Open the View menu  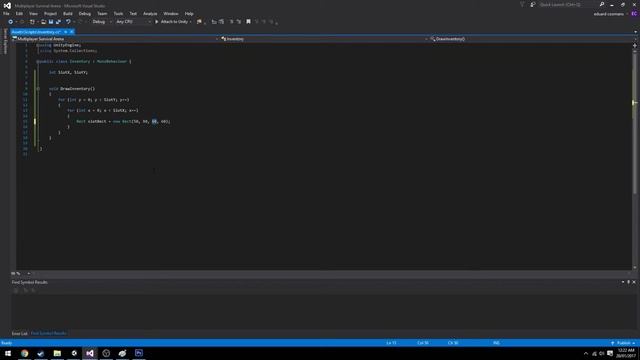point(33,14)
